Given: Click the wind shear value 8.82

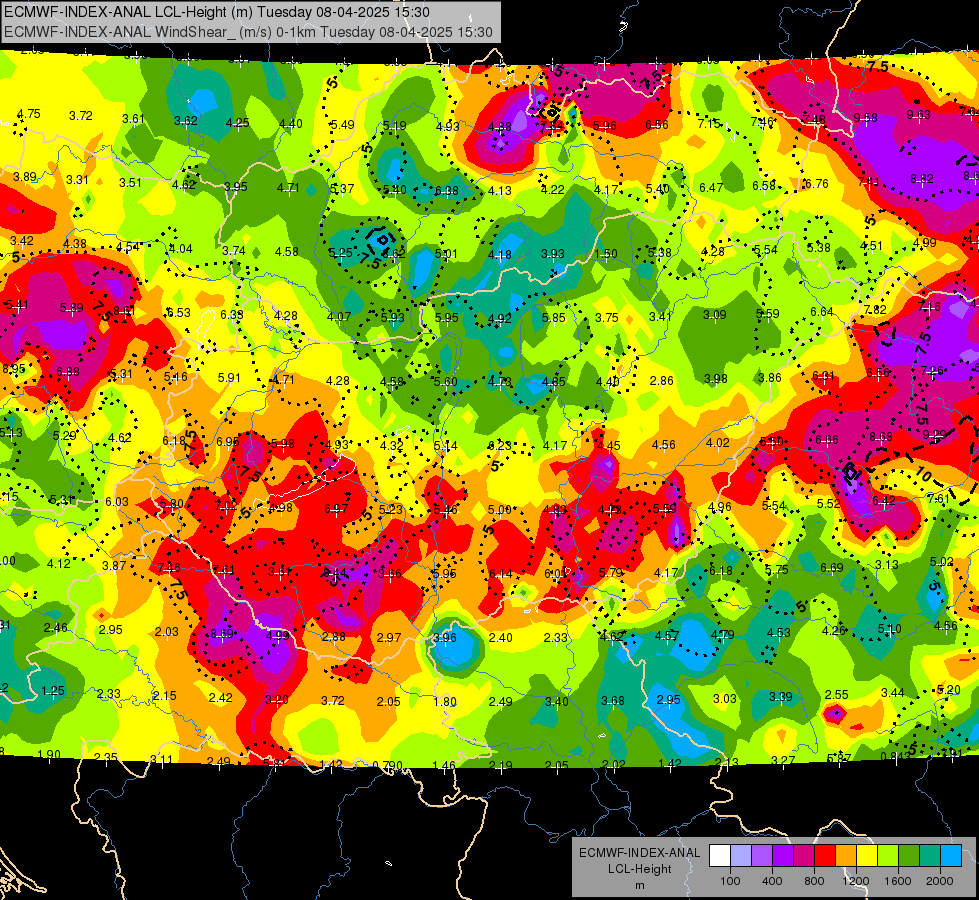Looking at the screenshot, I should pyautogui.click(x=922, y=179).
